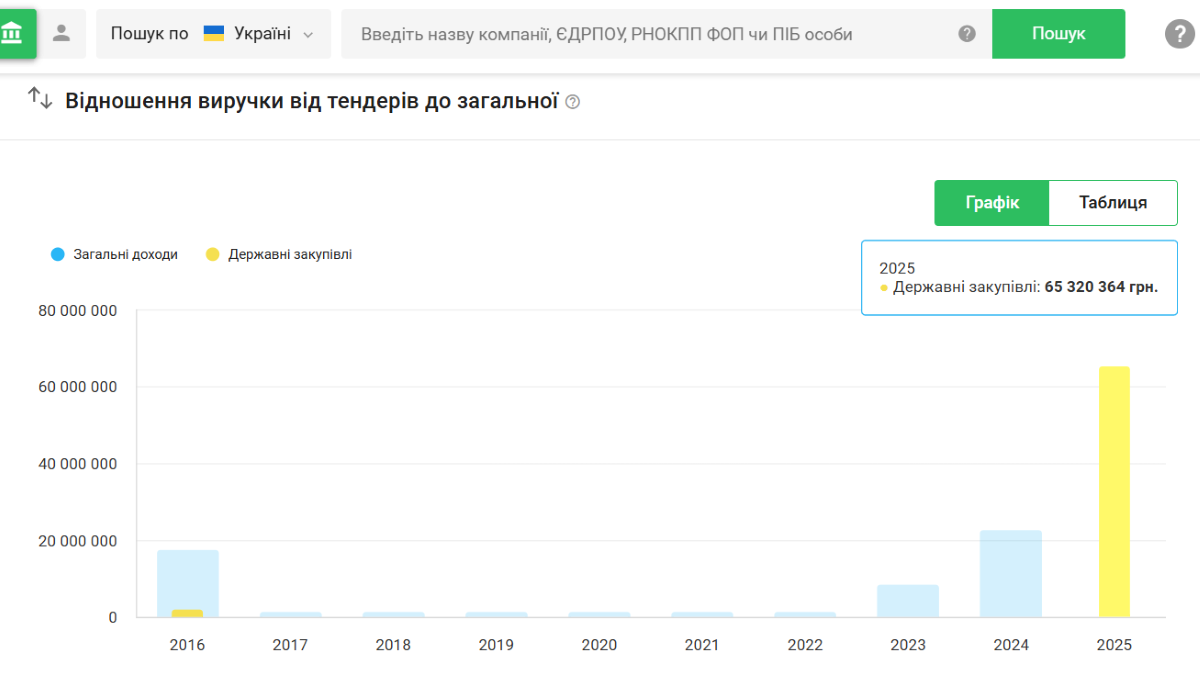Click the up-down arrows sort icon
This screenshot has width=1200, height=675.
40,99
